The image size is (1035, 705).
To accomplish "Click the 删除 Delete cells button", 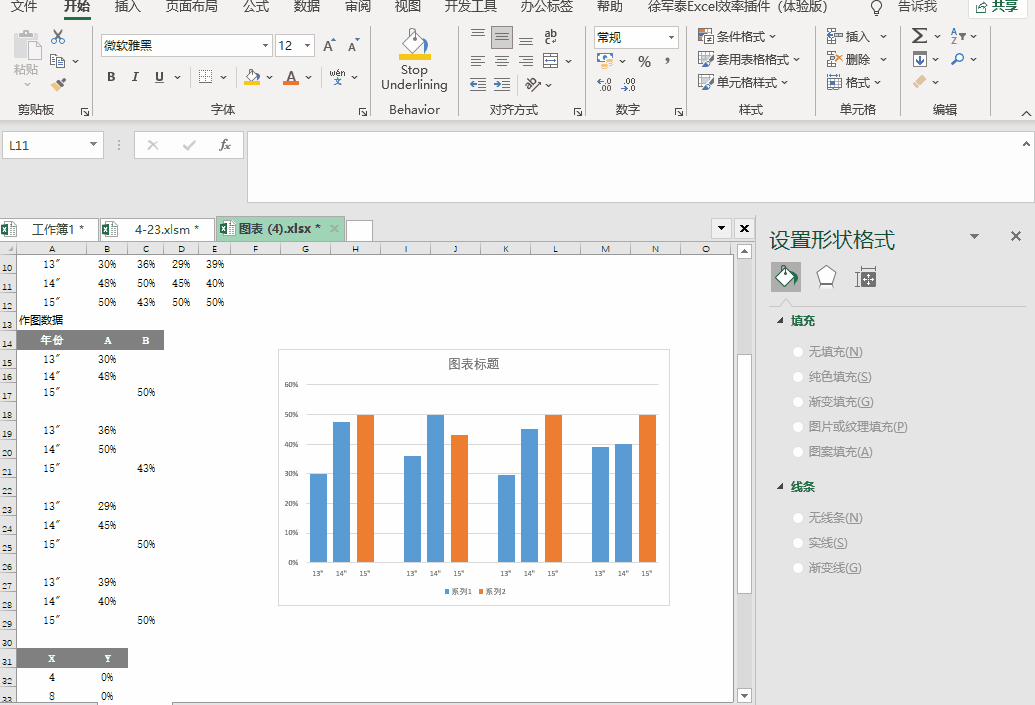I will [x=856, y=59].
